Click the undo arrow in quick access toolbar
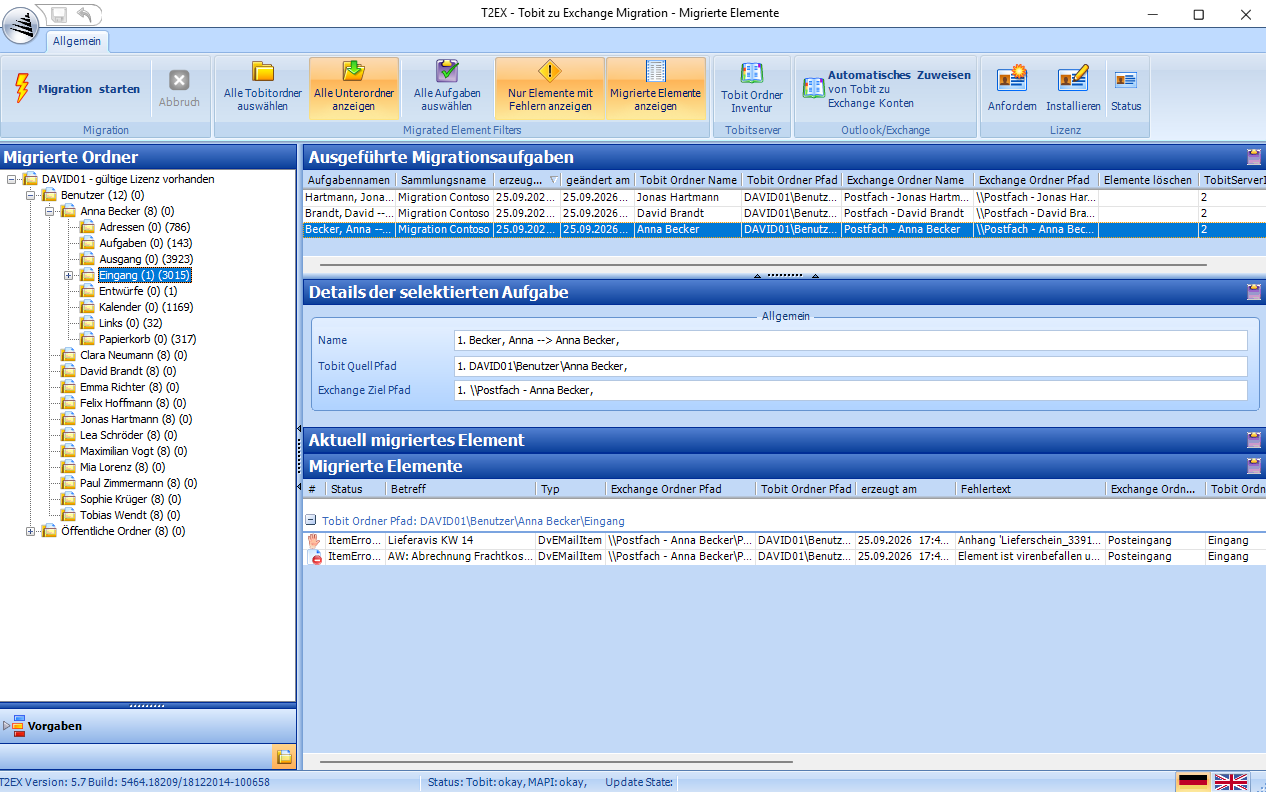This screenshot has height=792, width=1266. point(84,14)
